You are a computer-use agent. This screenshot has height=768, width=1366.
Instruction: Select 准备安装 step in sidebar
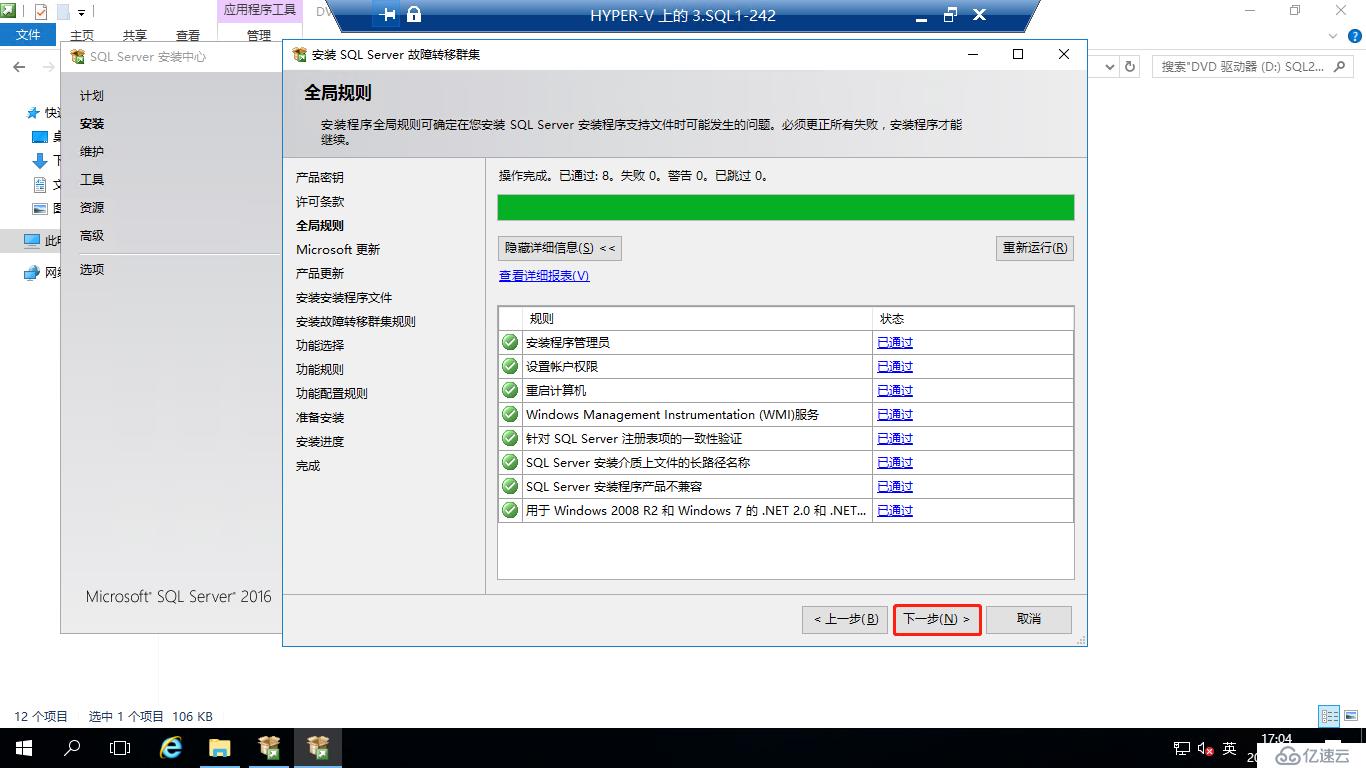(x=320, y=417)
